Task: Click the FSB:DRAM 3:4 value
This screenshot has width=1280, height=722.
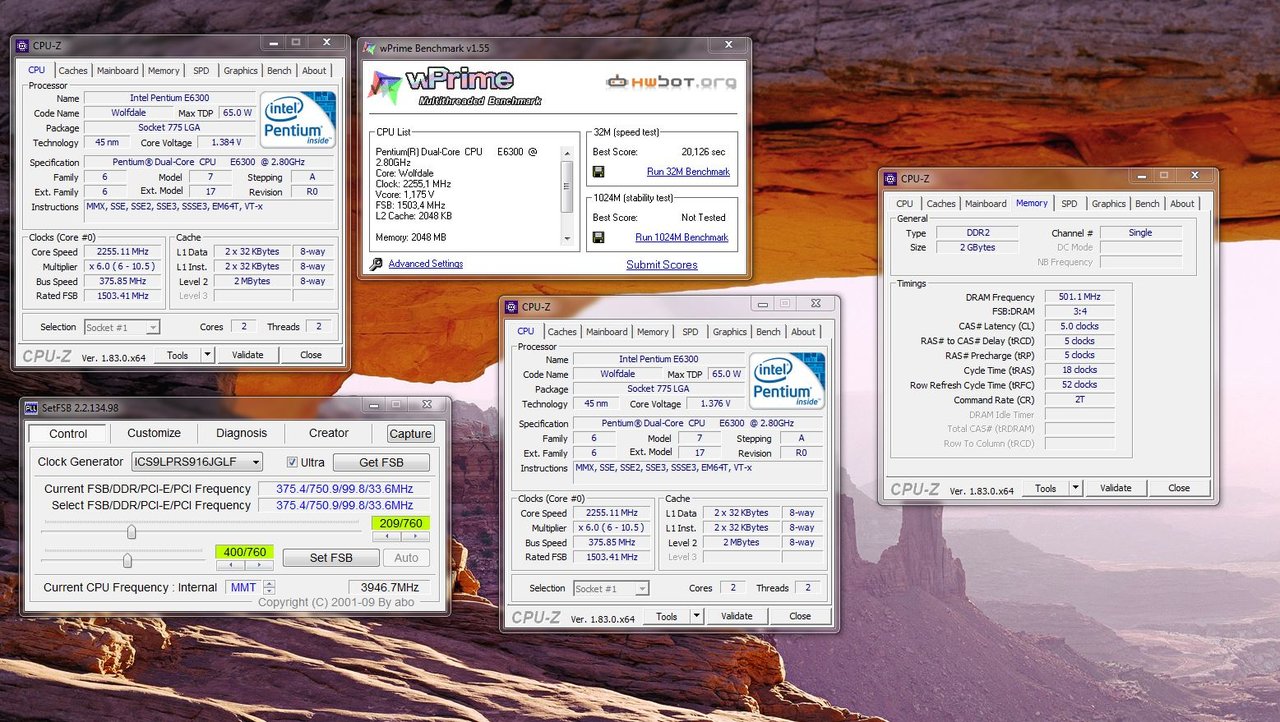Action: tap(1079, 312)
